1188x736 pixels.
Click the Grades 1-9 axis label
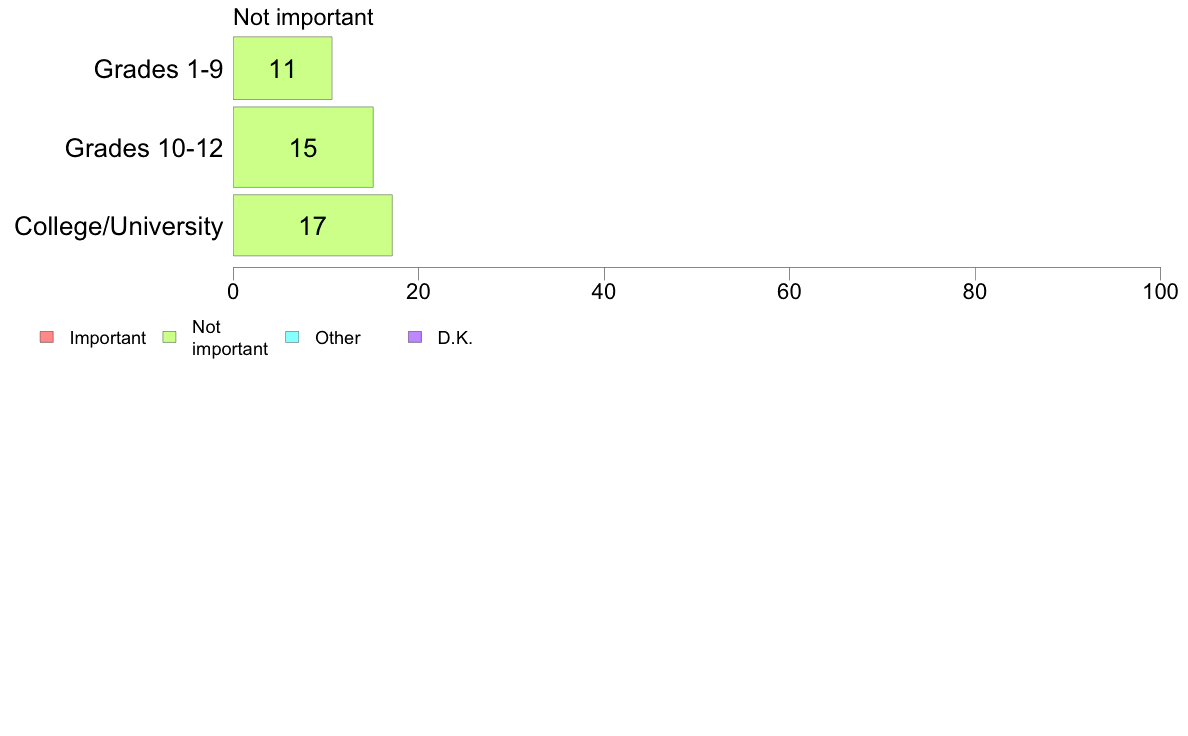tap(158, 69)
